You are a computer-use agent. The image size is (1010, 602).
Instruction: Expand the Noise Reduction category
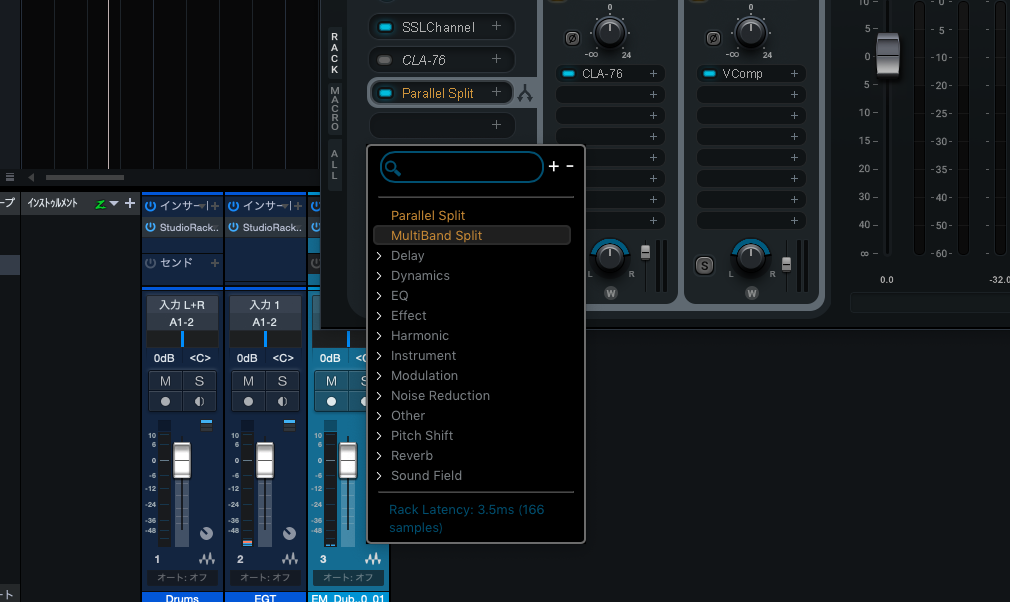(x=379, y=395)
